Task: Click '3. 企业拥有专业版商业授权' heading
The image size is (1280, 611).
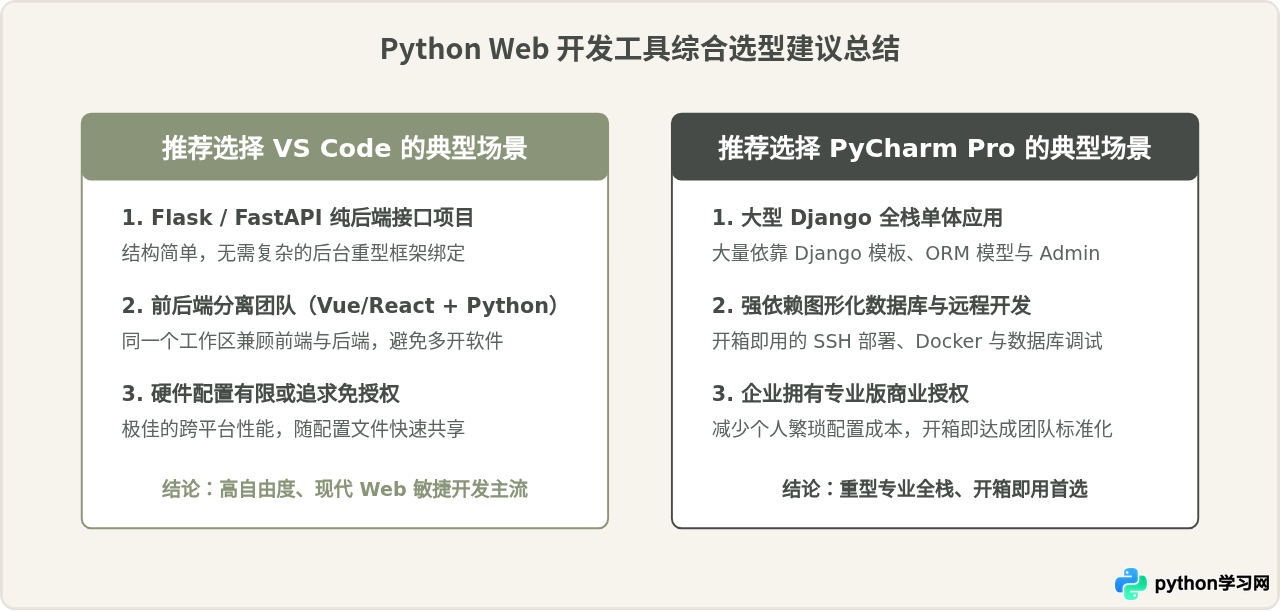Action: click(x=841, y=393)
